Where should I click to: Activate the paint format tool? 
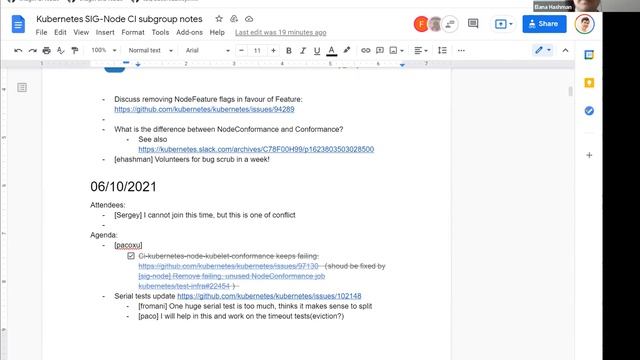[75, 51]
